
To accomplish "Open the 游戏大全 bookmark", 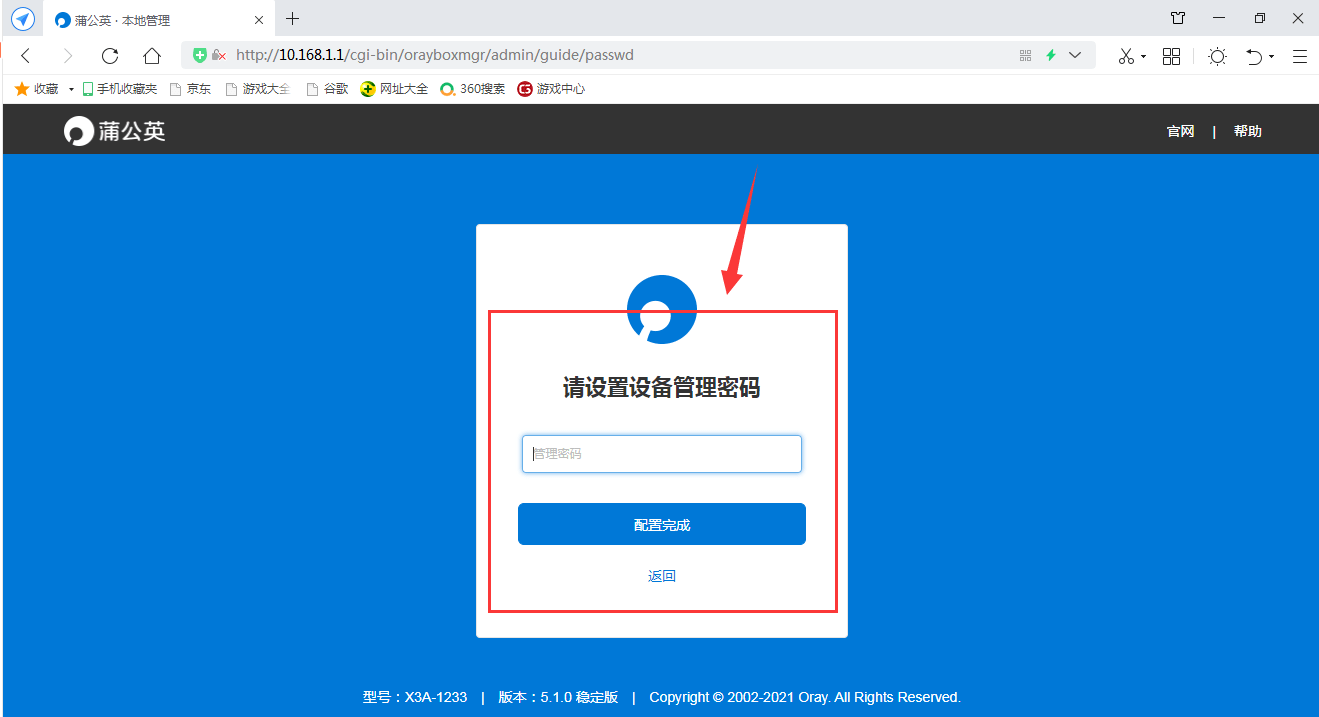I will pyautogui.click(x=258, y=89).
